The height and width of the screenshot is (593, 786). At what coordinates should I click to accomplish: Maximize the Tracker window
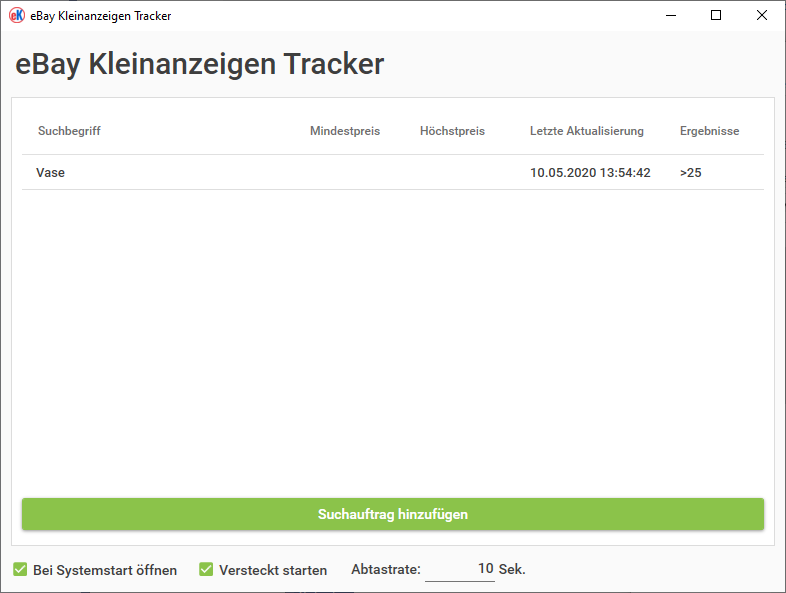[x=716, y=16]
